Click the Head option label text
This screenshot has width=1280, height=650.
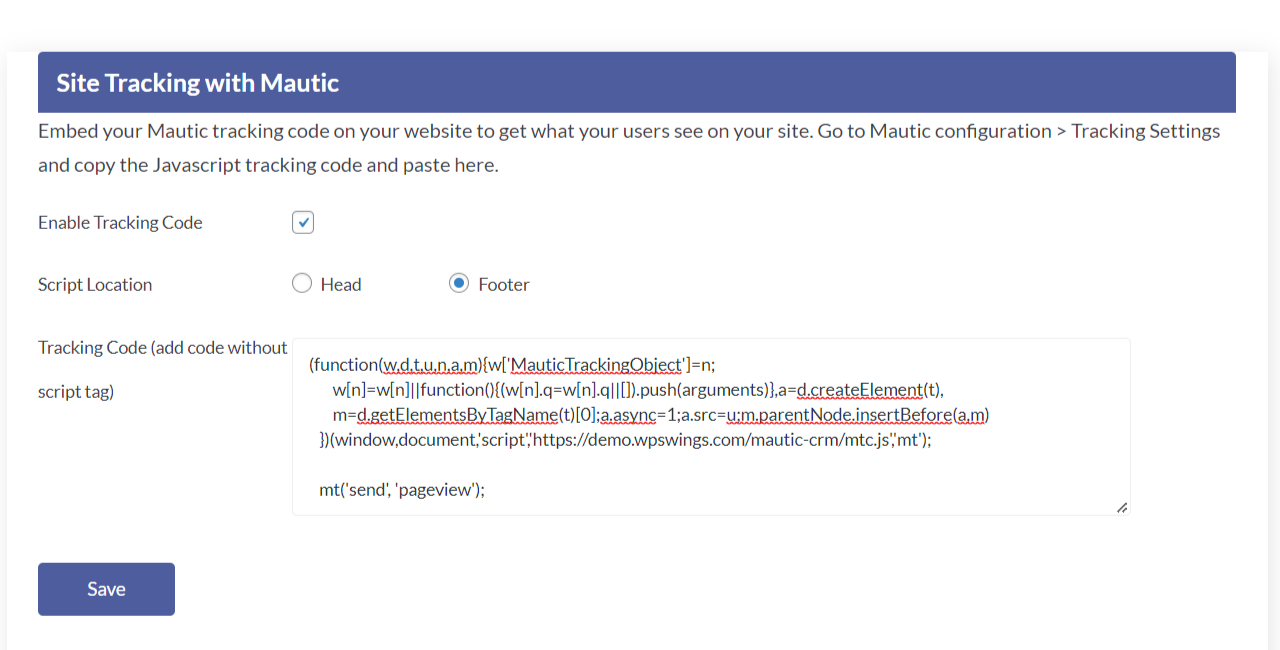[x=341, y=285]
